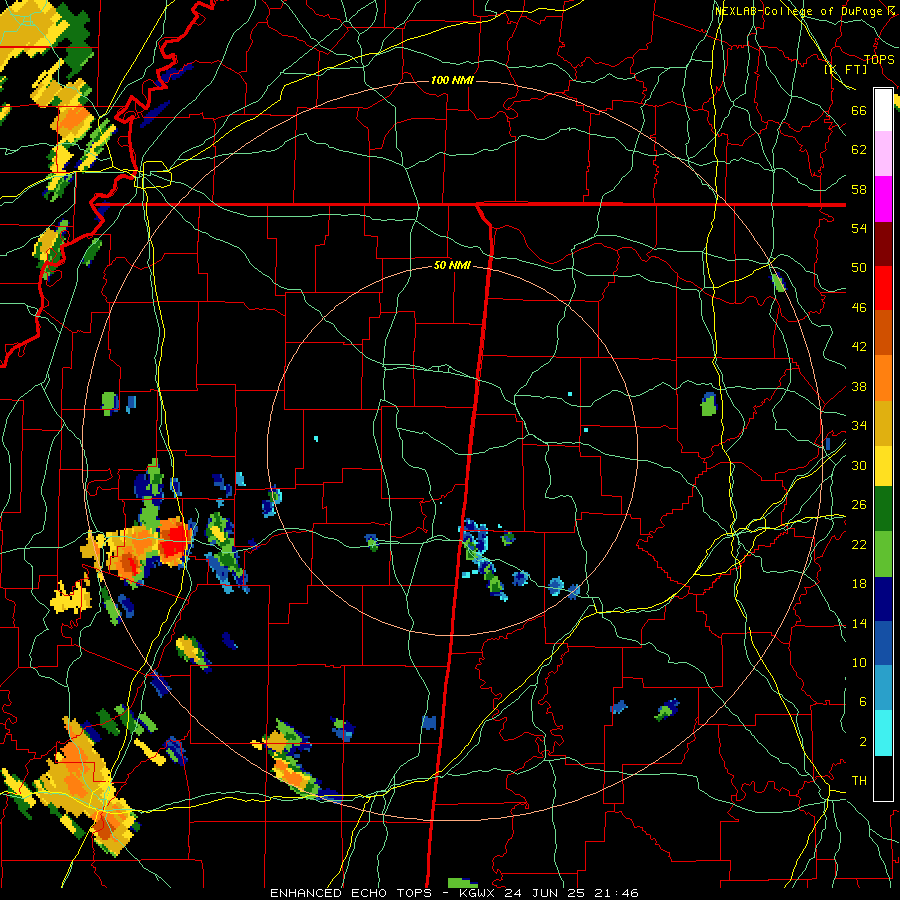Click the legend value "42"

[859, 347]
